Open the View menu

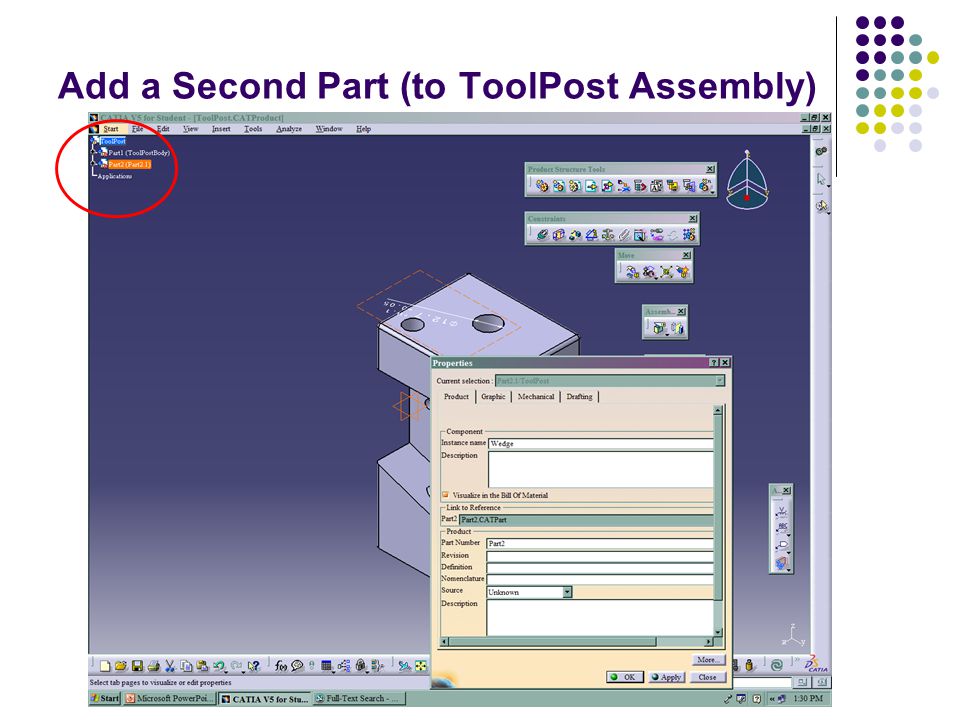pos(190,129)
